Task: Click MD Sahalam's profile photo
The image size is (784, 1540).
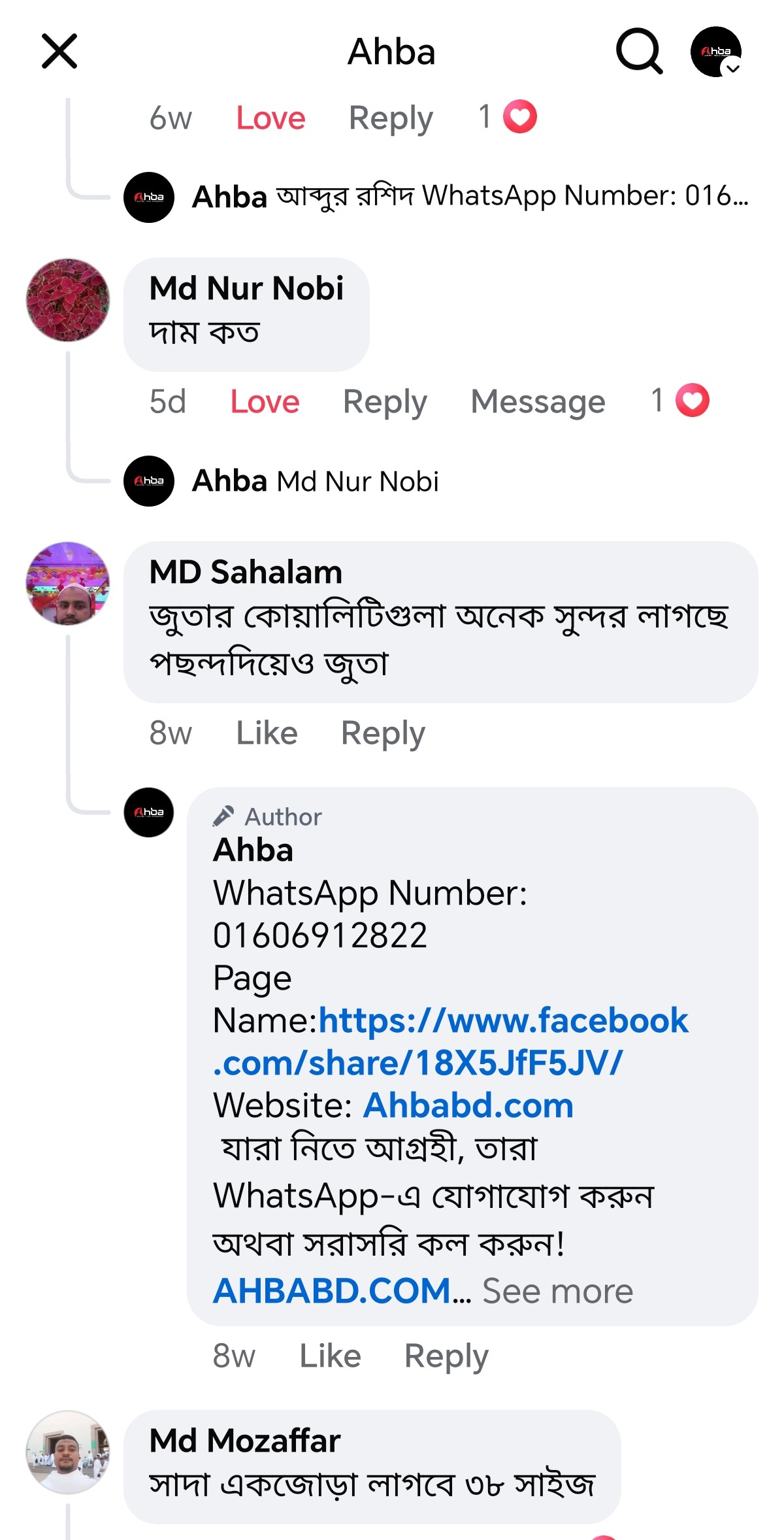Action: [69, 584]
